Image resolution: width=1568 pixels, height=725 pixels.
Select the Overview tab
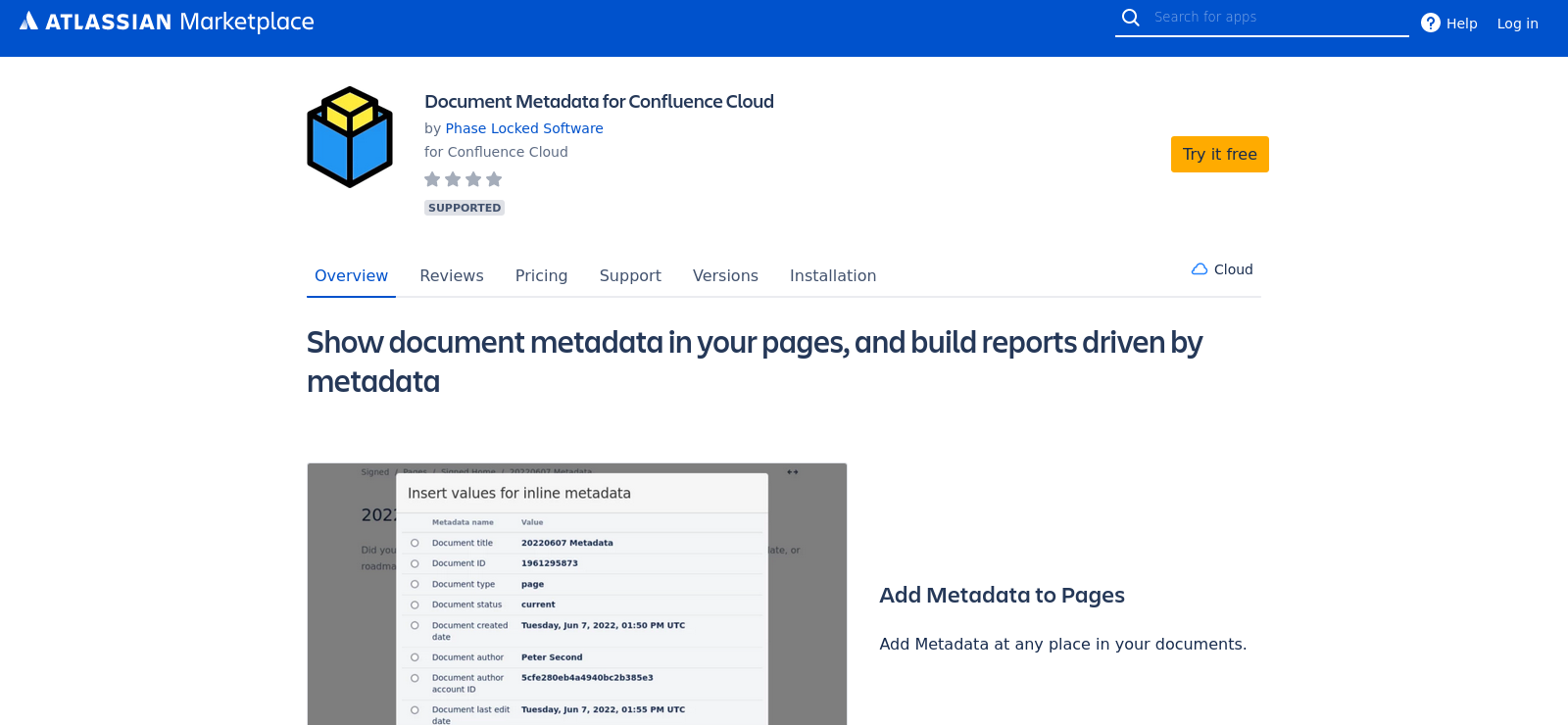coord(351,276)
